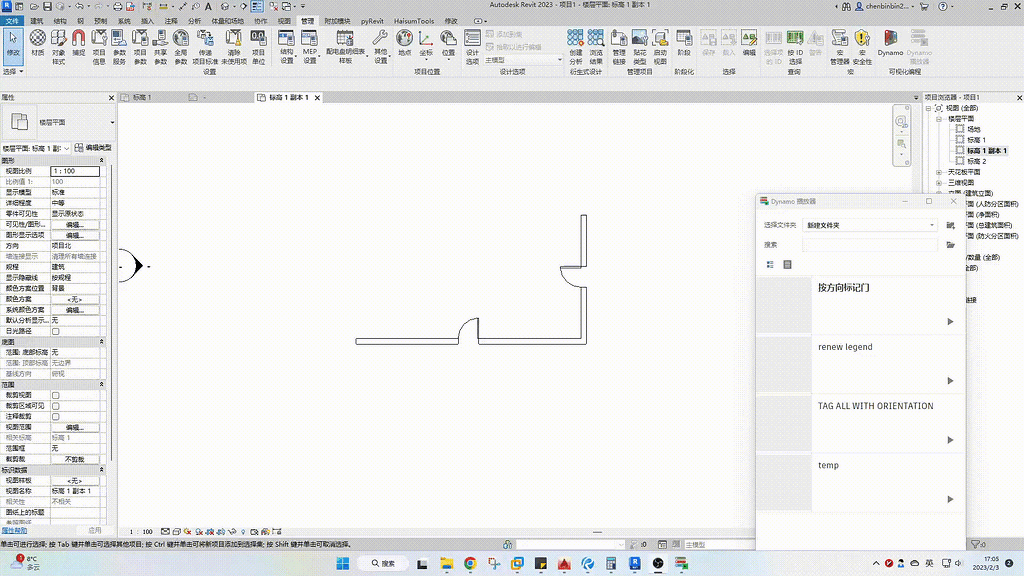Select the 宏管理器 icon
The width and height of the screenshot is (1024, 576).
pos(838,47)
